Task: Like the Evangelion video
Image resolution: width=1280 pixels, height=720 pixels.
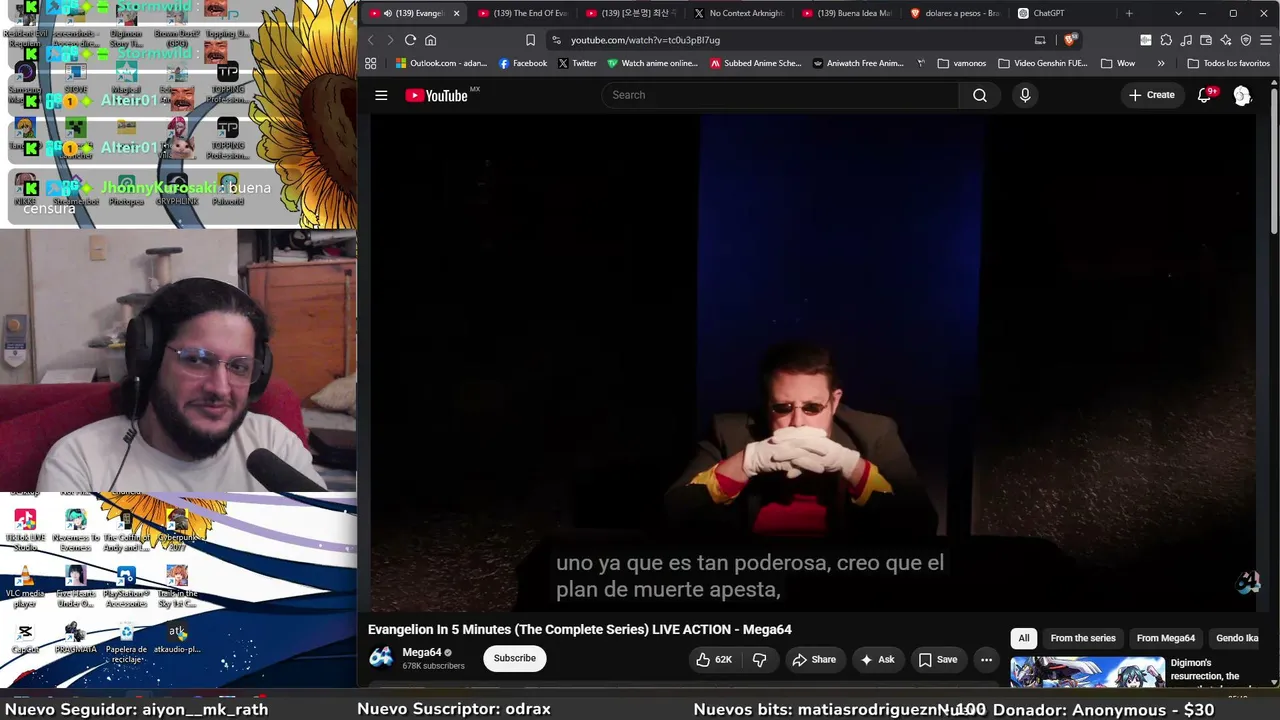Action: pos(714,659)
